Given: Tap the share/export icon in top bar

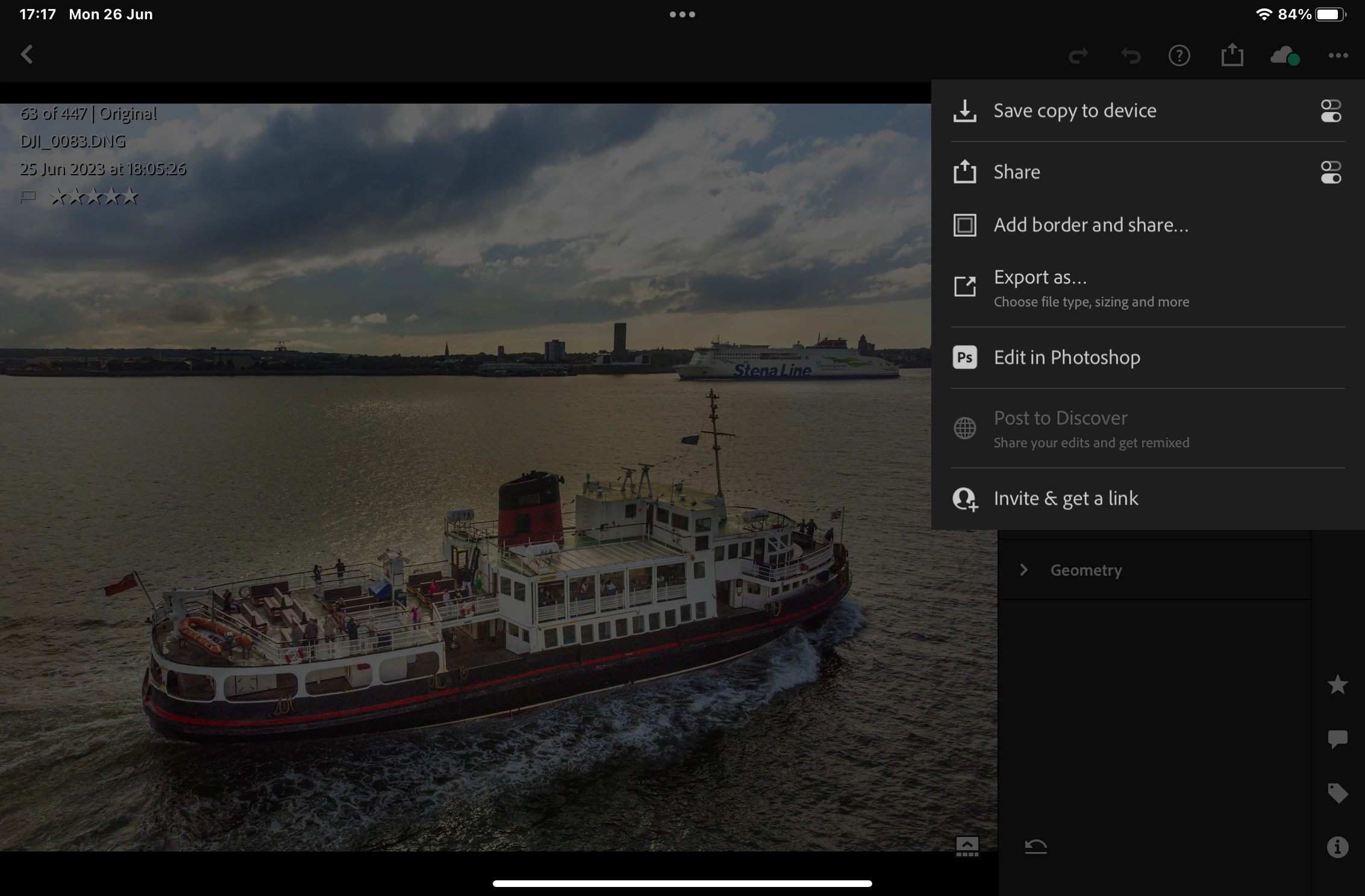Looking at the screenshot, I should tap(1232, 55).
